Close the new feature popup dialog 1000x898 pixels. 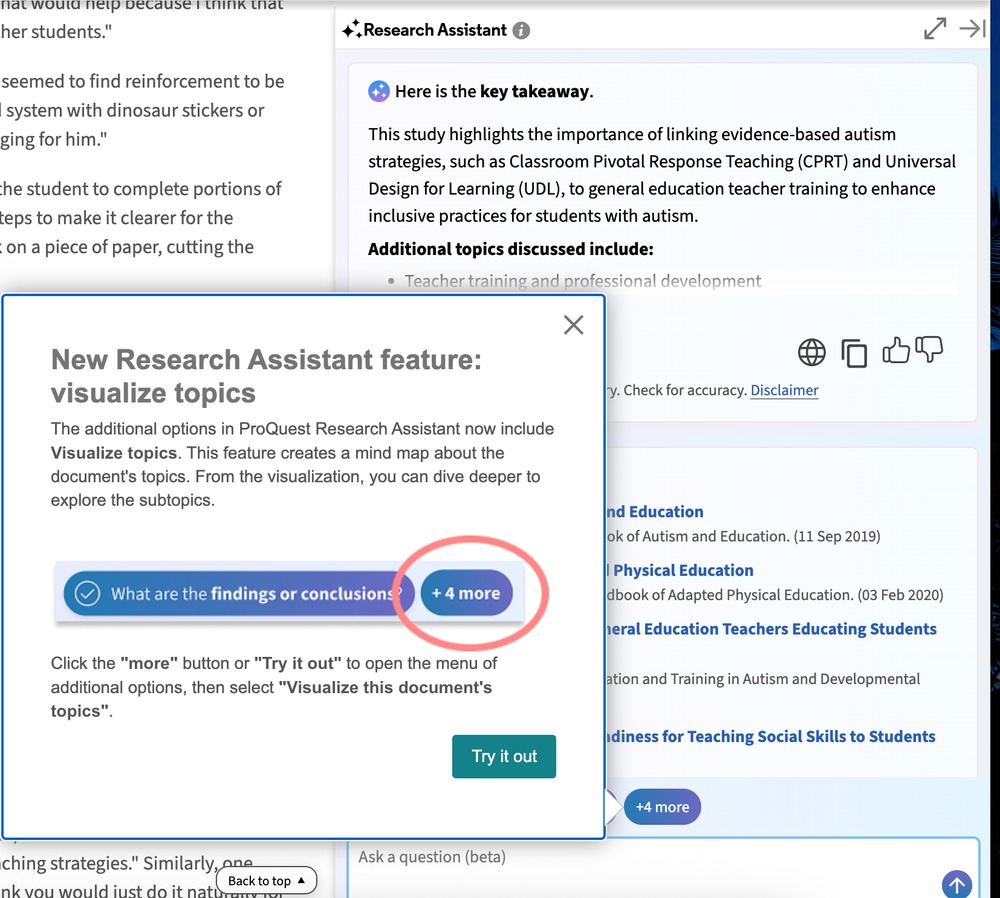click(573, 324)
